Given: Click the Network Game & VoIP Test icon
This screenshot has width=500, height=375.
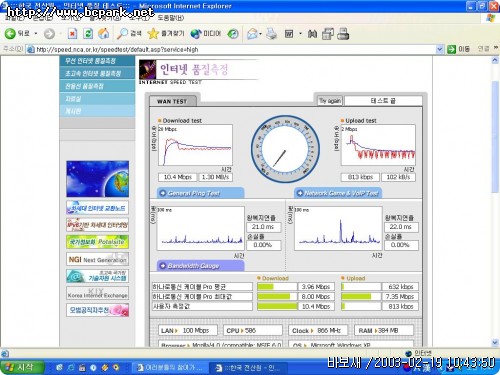Looking at the screenshot, I should point(300,193).
